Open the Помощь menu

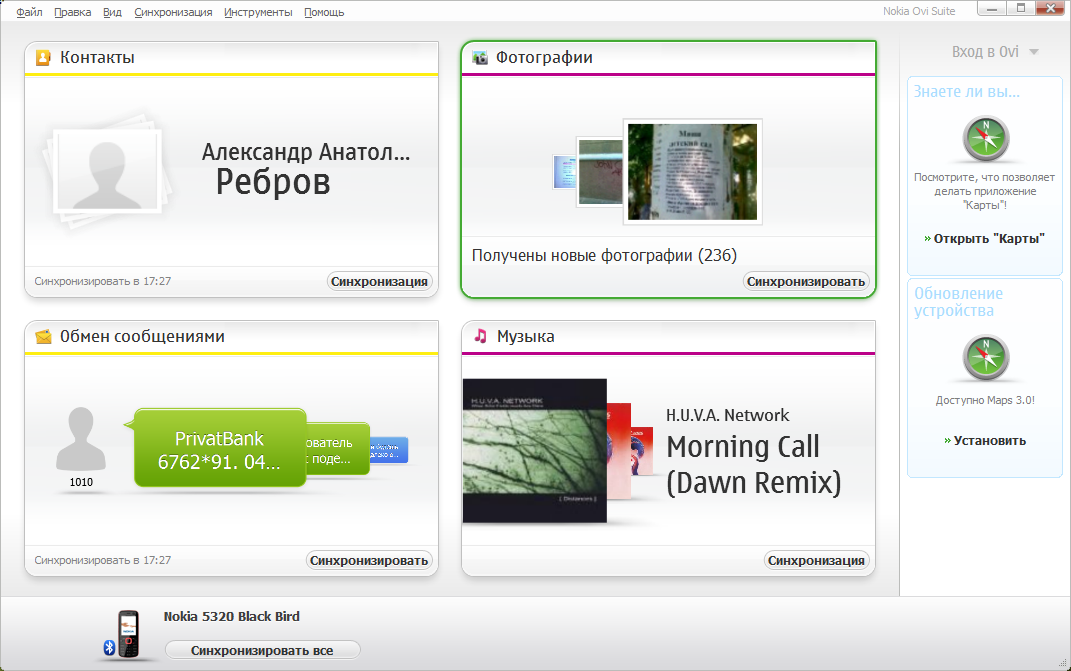(324, 12)
